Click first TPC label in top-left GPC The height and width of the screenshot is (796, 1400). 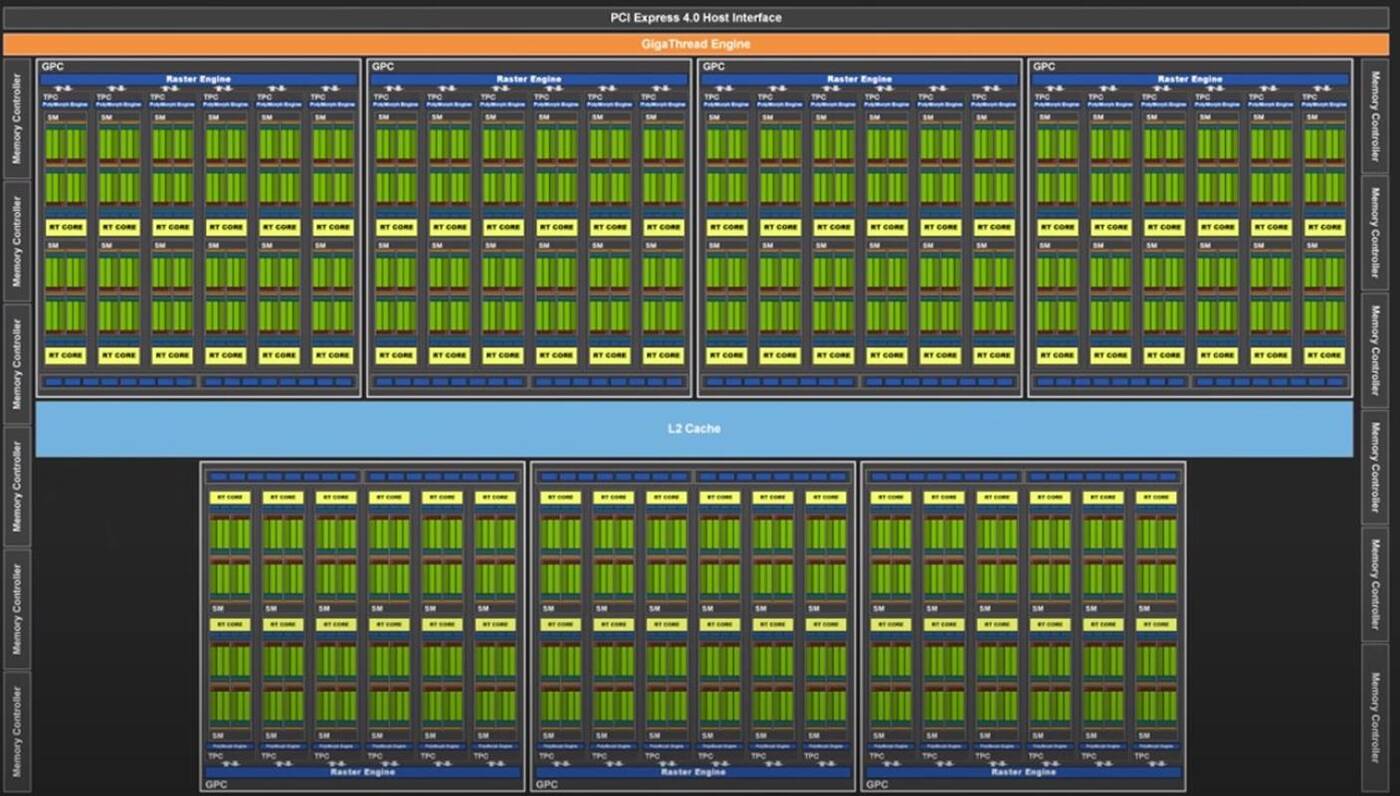point(49,97)
